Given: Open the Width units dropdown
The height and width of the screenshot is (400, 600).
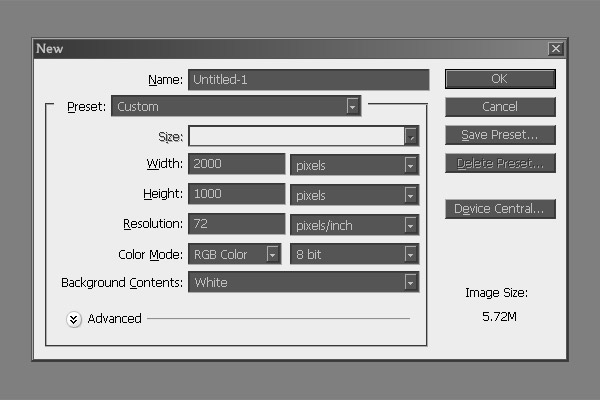Looking at the screenshot, I should pyautogui.click(x=410, y=165).
